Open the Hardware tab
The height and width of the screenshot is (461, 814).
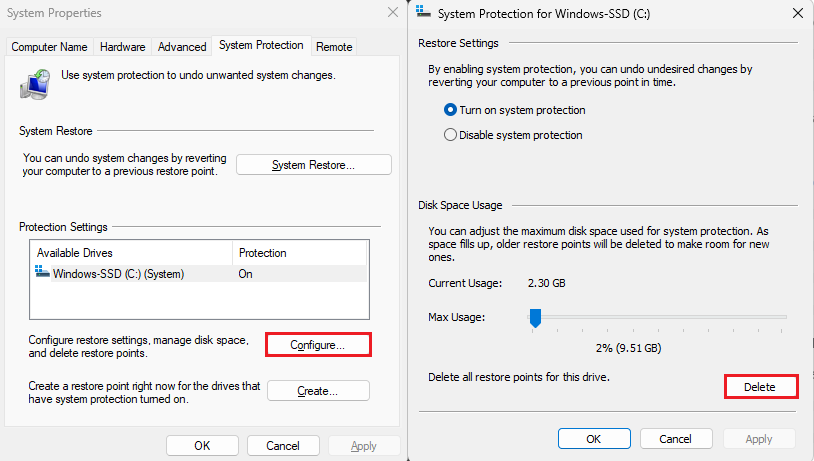[x=123, y=47]
